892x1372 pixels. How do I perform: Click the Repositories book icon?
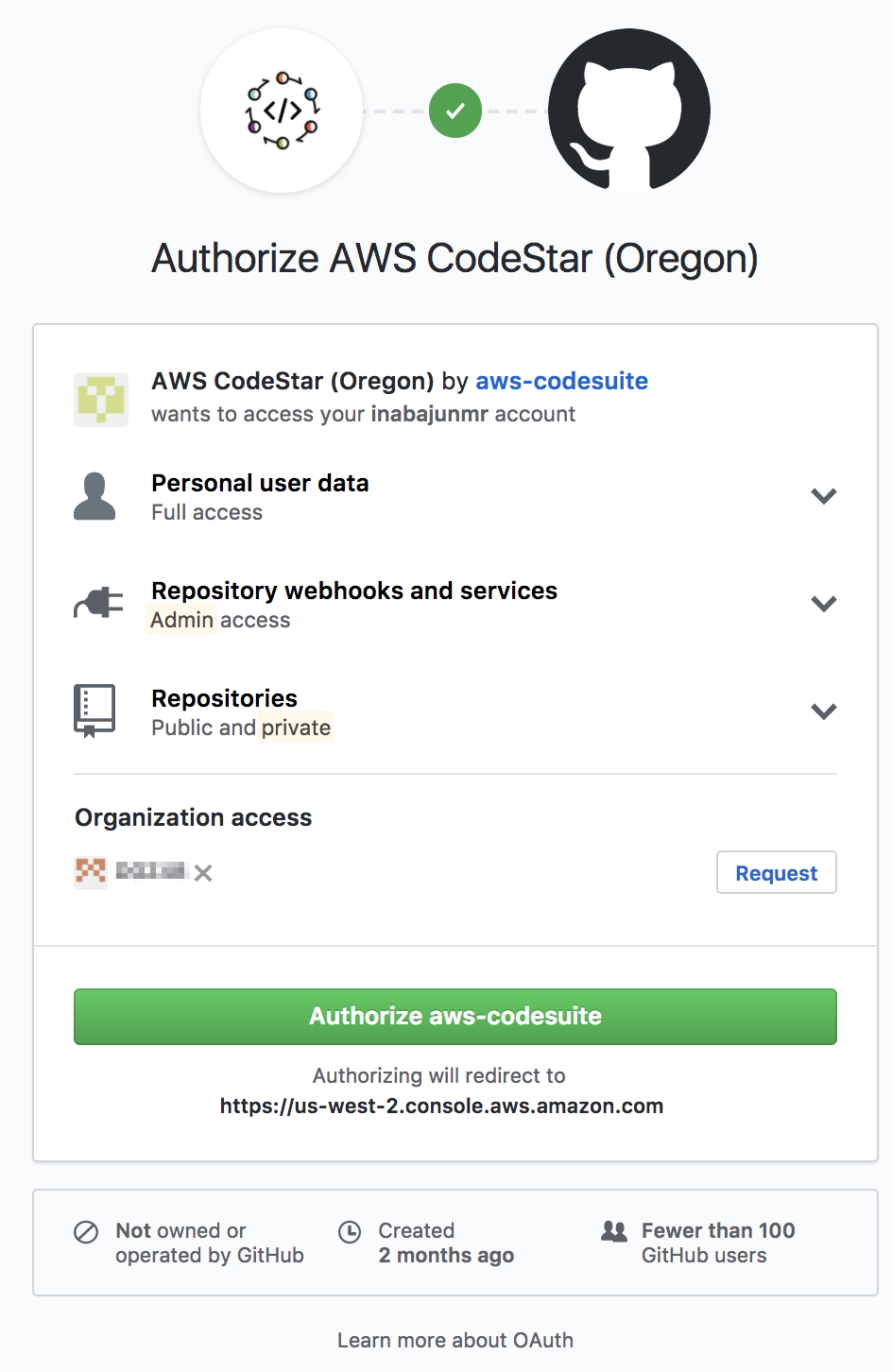94,710
